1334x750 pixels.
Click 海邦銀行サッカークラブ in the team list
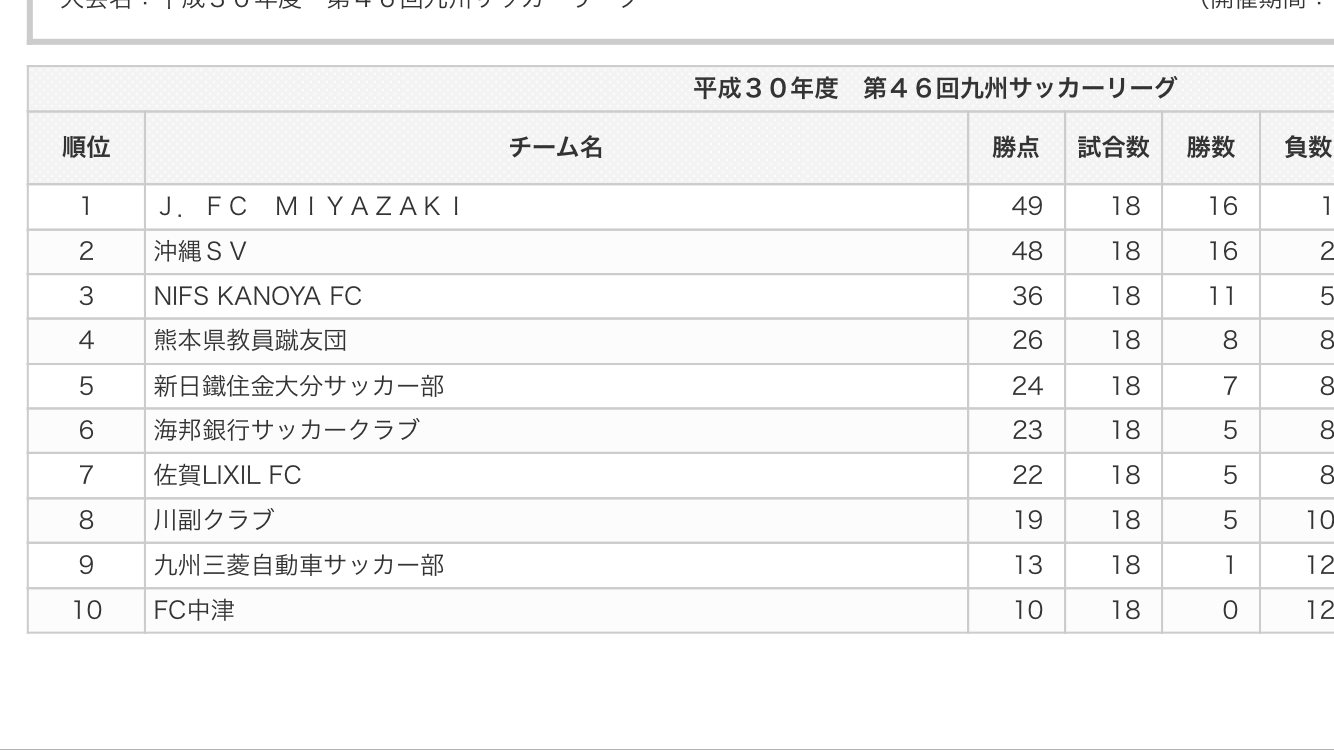(x=287, y=430)
